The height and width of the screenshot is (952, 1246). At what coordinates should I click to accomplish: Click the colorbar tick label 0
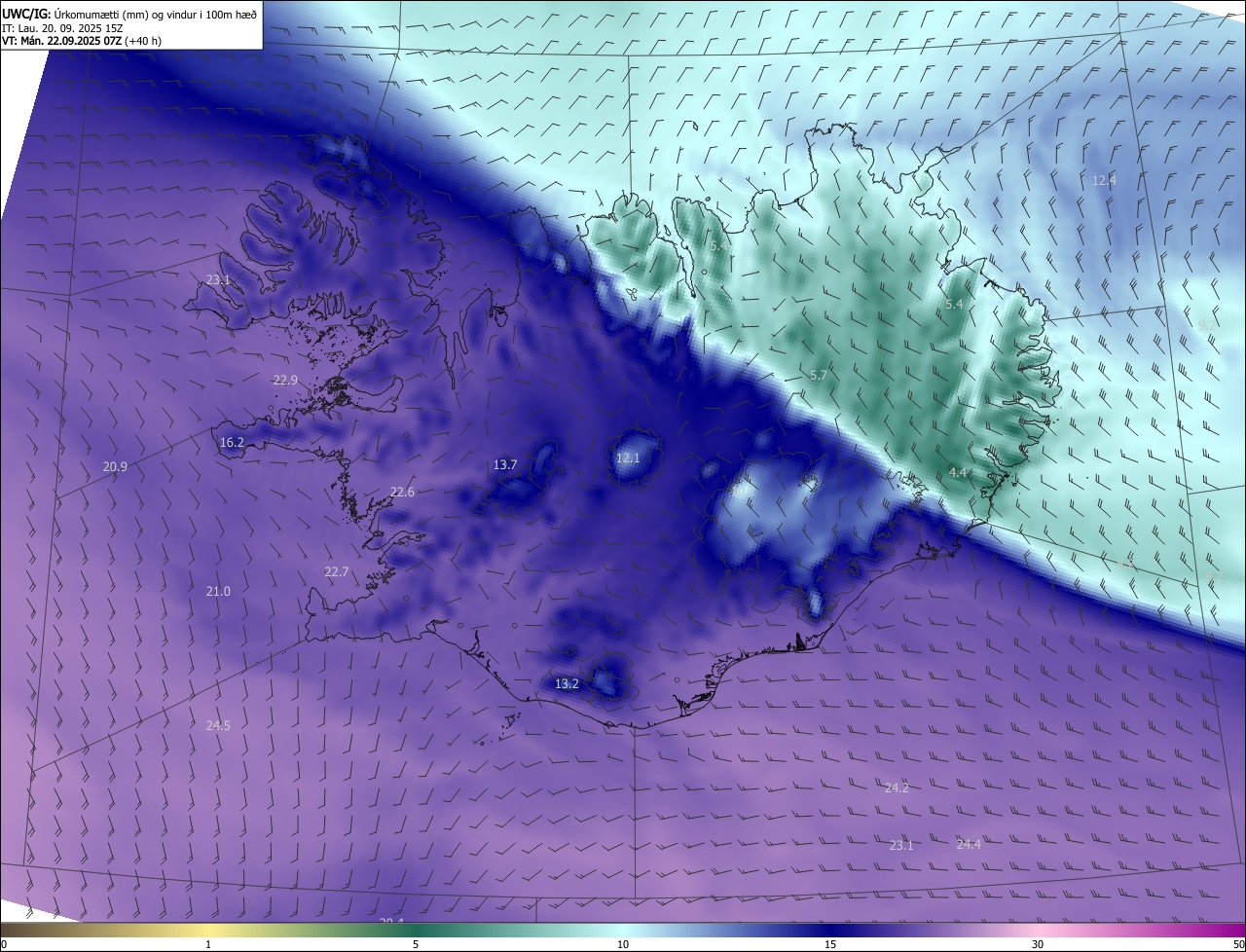point(4,944)
